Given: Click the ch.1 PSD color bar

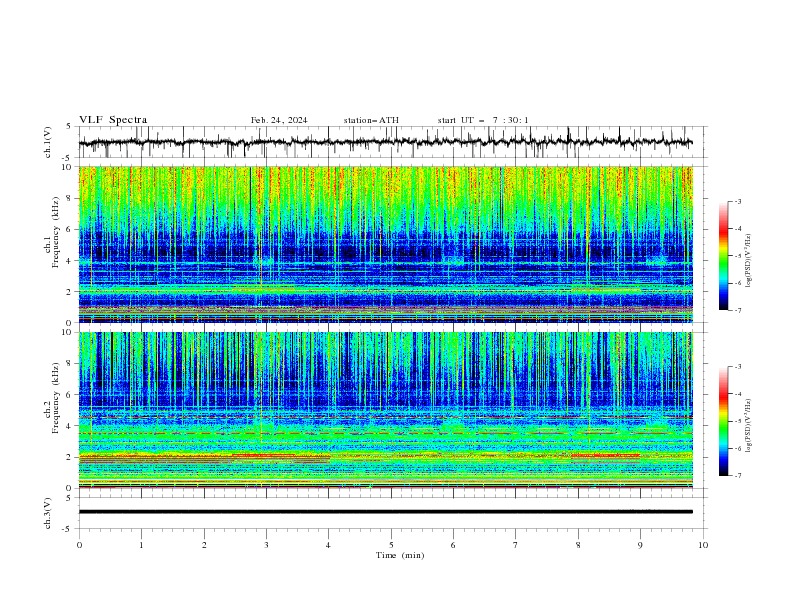Looking at the screenshot, I should 723,256.
